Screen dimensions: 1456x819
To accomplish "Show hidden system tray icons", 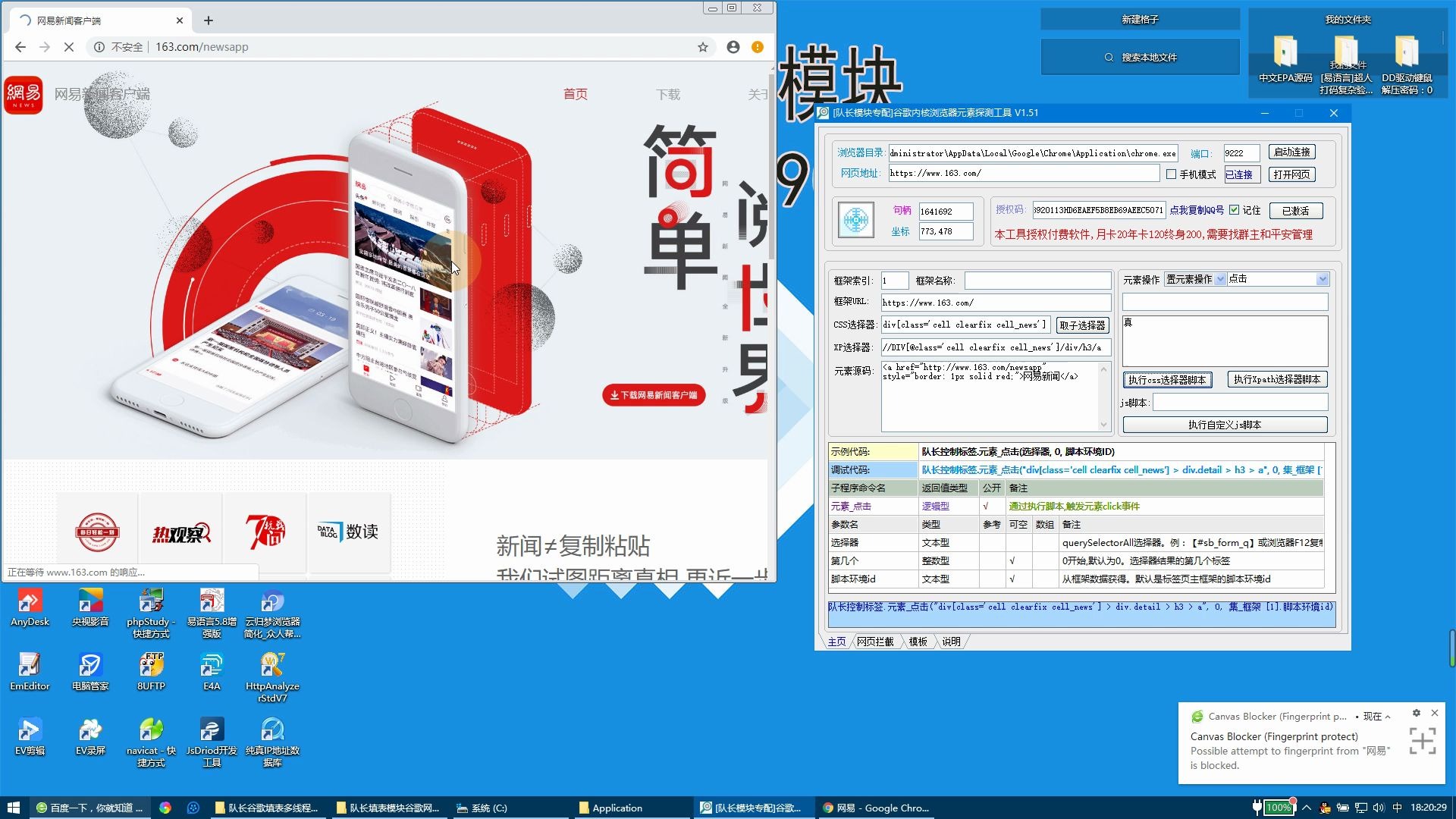I will (1307, 808).
